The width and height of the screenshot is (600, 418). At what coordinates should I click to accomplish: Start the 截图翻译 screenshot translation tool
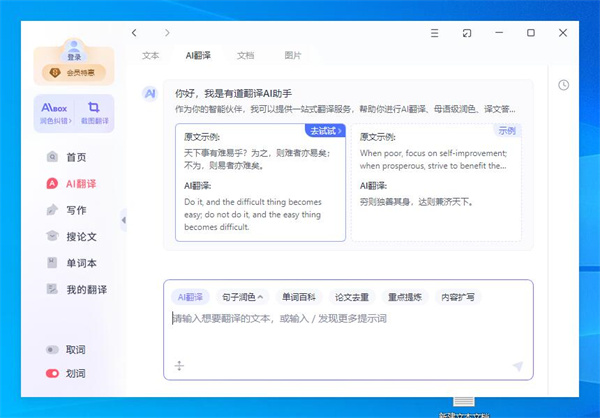(93, 110)
